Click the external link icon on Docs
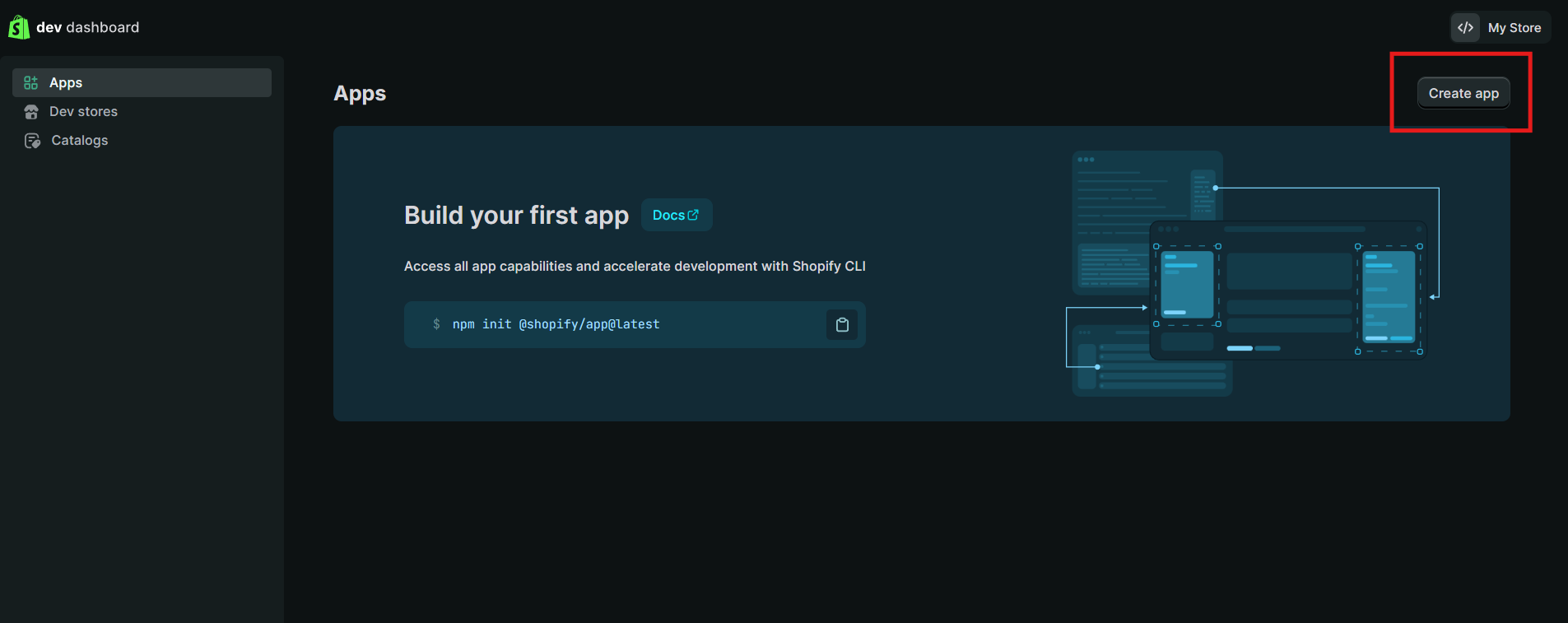 click(x=693, y=215)
